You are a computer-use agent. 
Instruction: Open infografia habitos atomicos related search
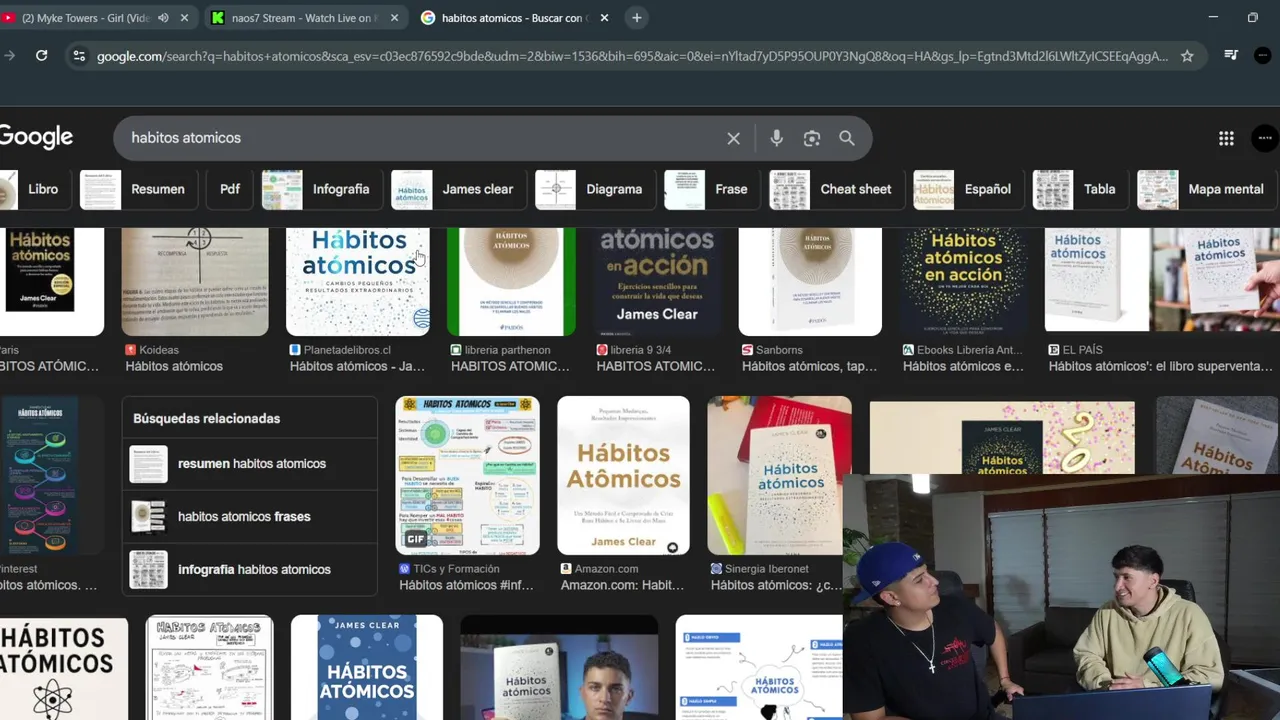250,570
